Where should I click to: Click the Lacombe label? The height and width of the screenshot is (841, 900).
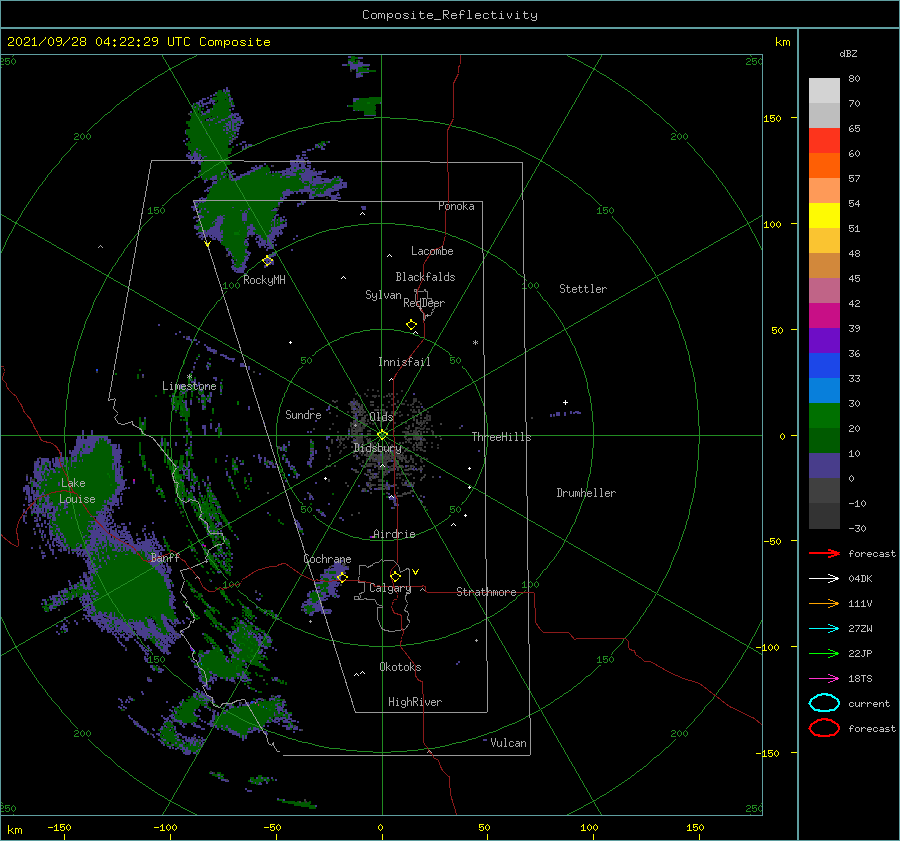tap(432, 251)
